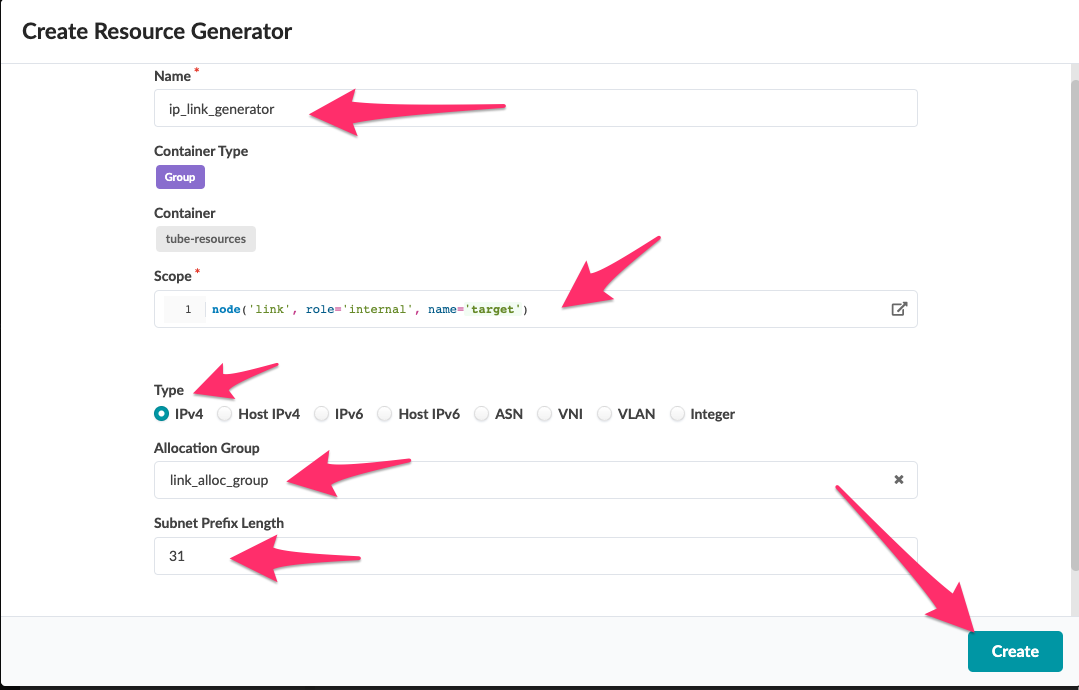The image size is (1079, 690).
Task: Click the Create Resource Generator dialog title
Action: click(157, 31)
